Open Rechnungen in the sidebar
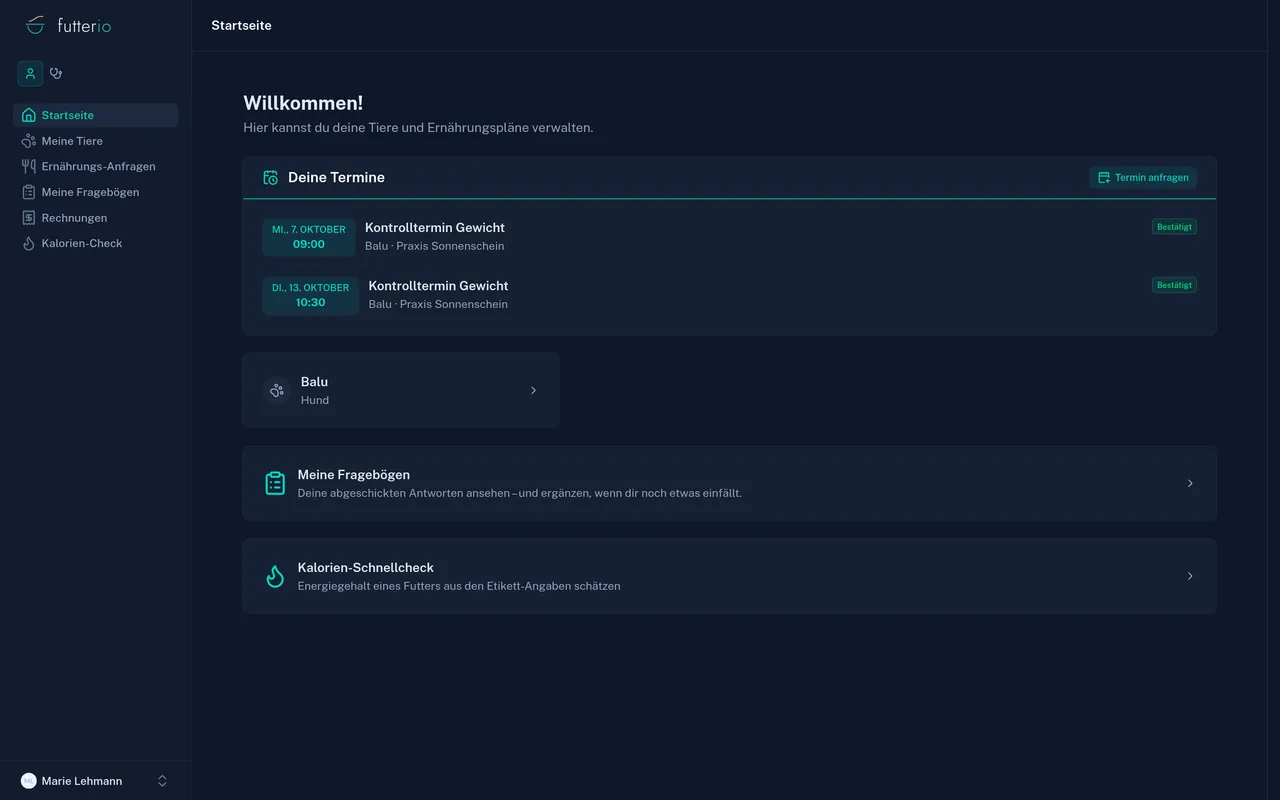The height and width of the screenshot is (800, 1280). (x=96, y=218)
